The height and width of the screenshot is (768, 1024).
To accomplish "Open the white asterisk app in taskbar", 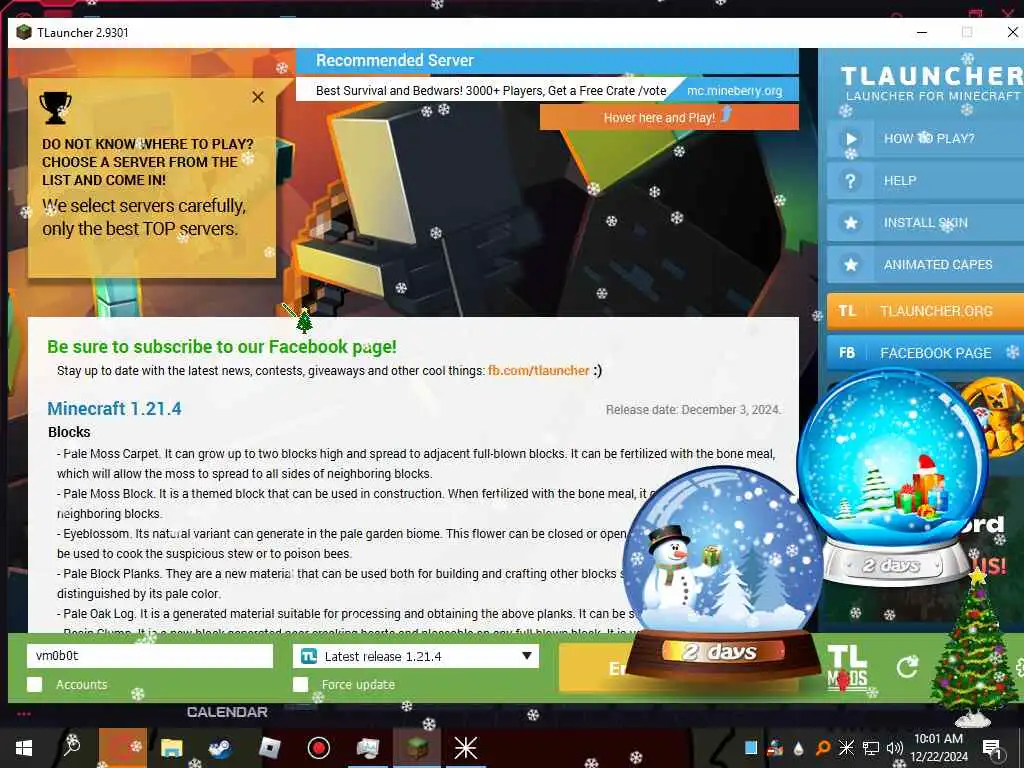I will click(466, 748).
